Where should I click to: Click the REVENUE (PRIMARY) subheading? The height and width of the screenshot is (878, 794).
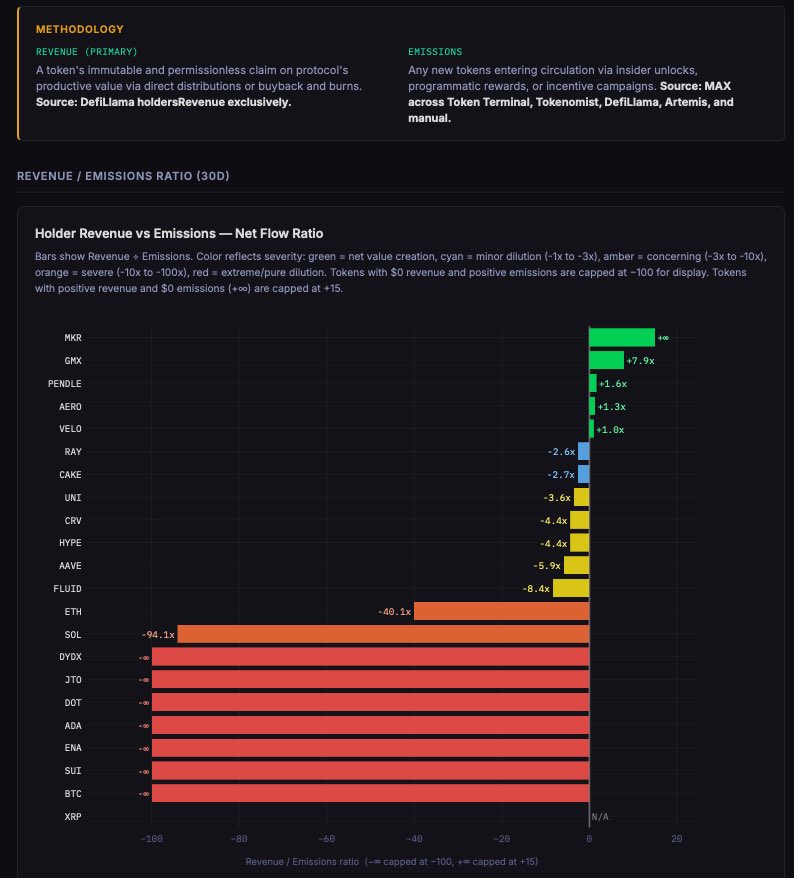pos(87,52)
